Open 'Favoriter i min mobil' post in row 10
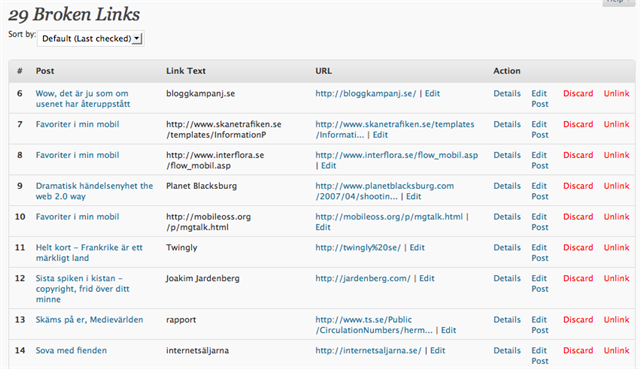The image size is (640, 369). click(77, 217)
